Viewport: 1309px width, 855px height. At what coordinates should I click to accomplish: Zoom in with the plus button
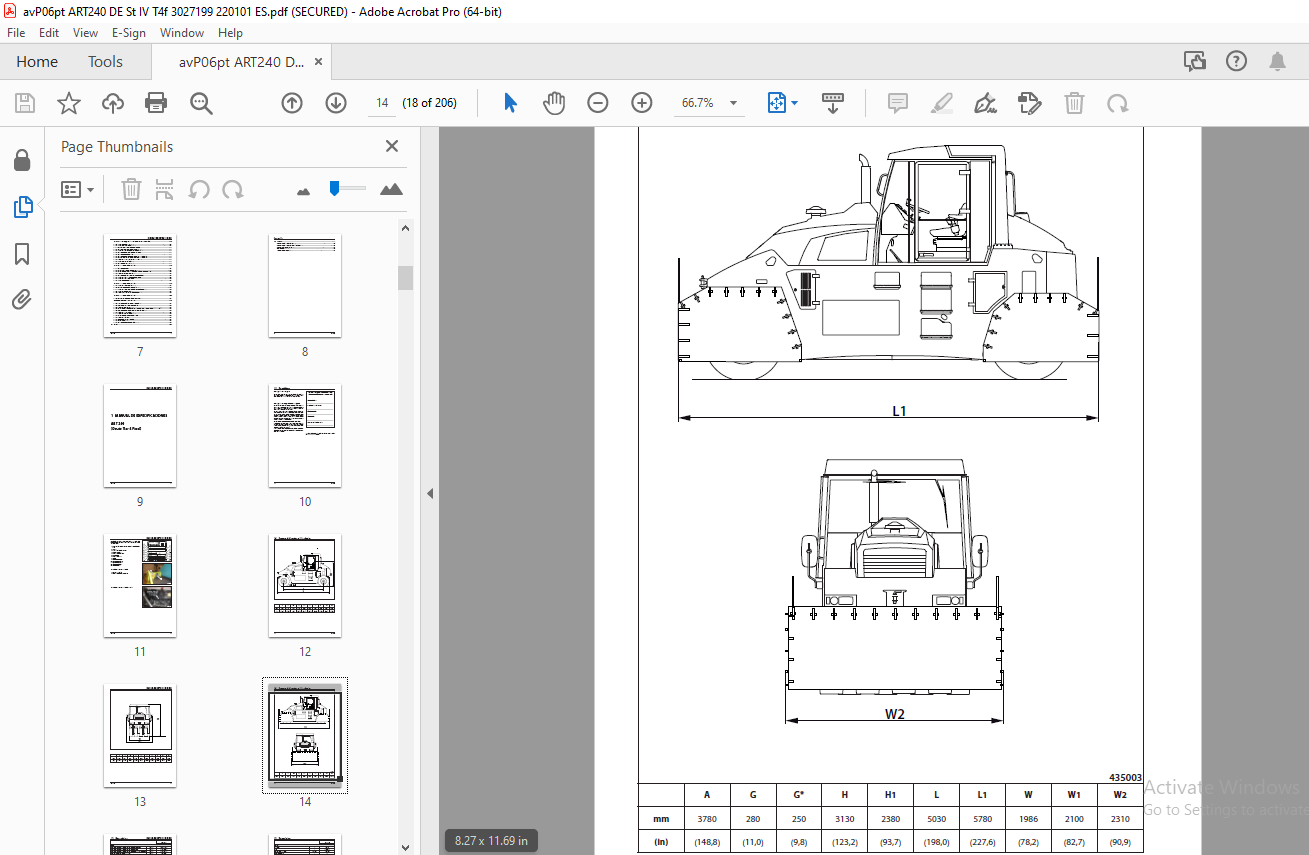coord(642,103)
